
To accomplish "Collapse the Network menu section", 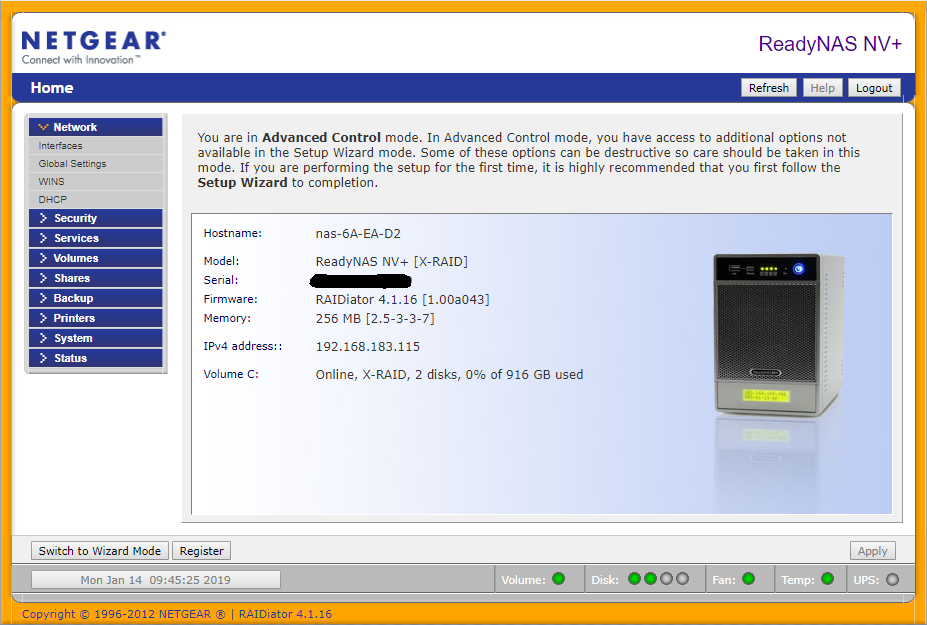I will coord(95,127).
